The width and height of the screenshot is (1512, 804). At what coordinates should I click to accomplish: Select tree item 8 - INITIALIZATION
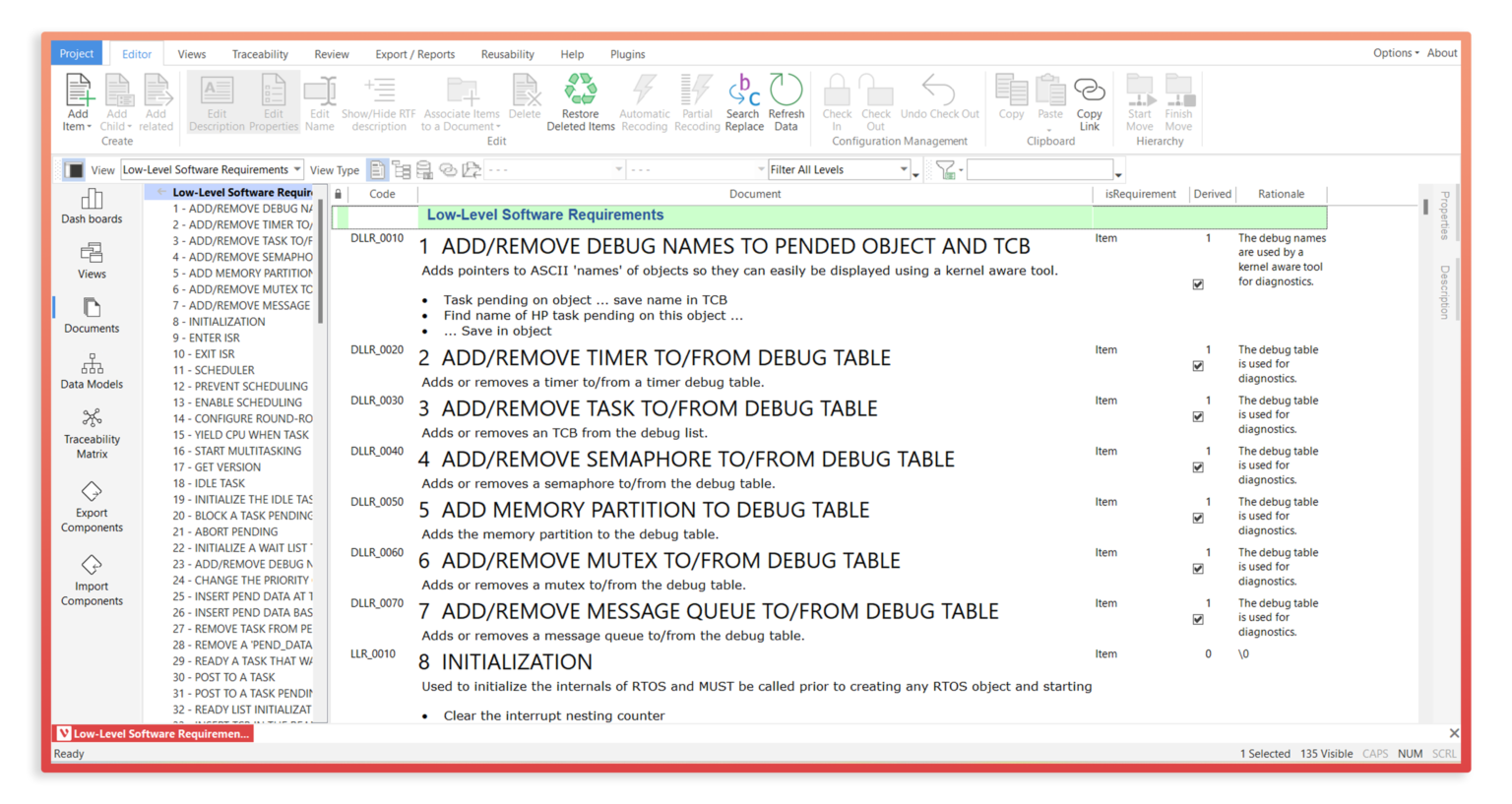[x=220, y=321]
